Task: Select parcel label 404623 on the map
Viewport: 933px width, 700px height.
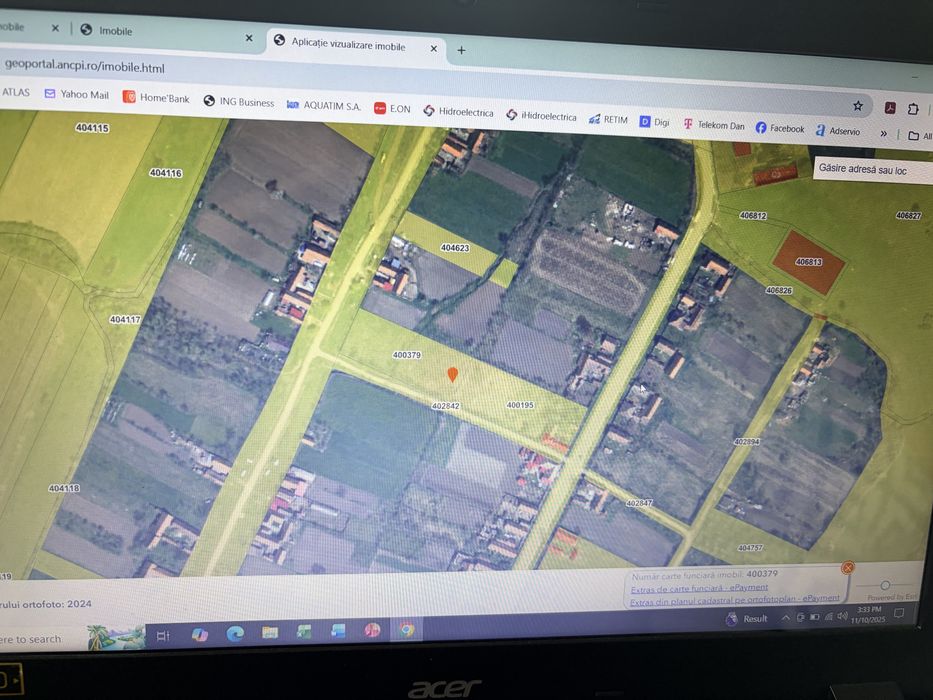Action: coord(455,248)
